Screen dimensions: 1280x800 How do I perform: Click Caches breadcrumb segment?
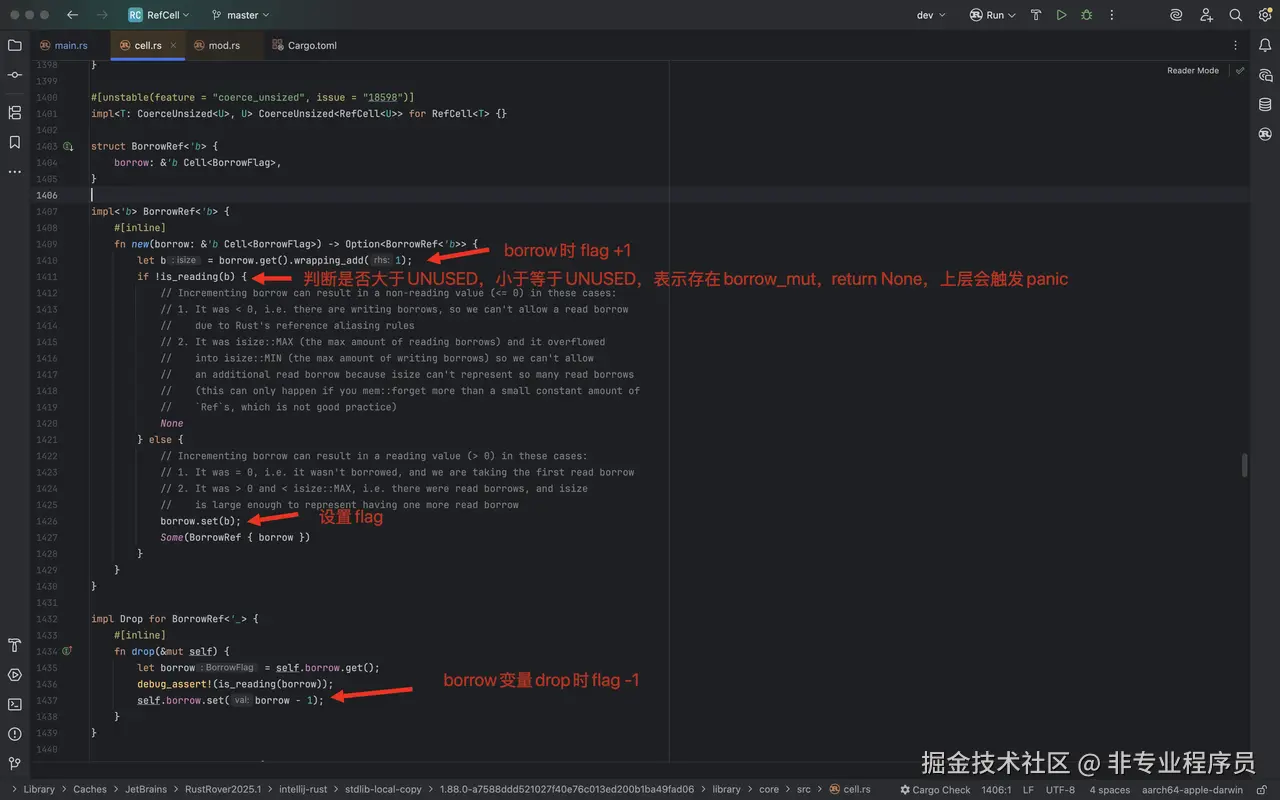pyautogui.click(x=90, y=790)
